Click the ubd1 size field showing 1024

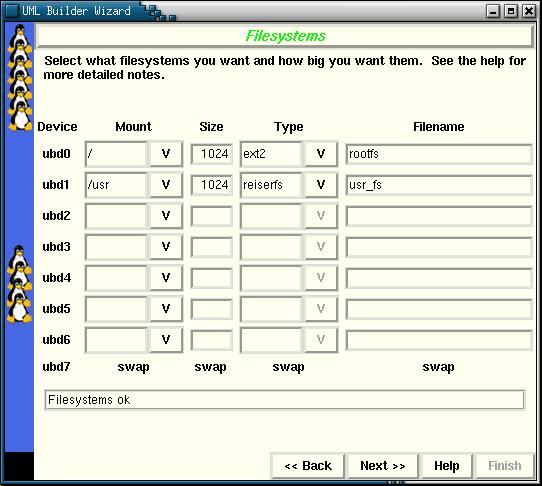pos(212,185)
